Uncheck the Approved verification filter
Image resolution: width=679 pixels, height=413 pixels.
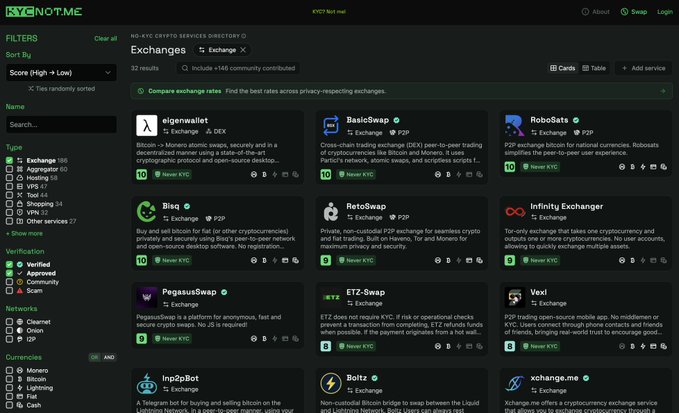[9, 273]
